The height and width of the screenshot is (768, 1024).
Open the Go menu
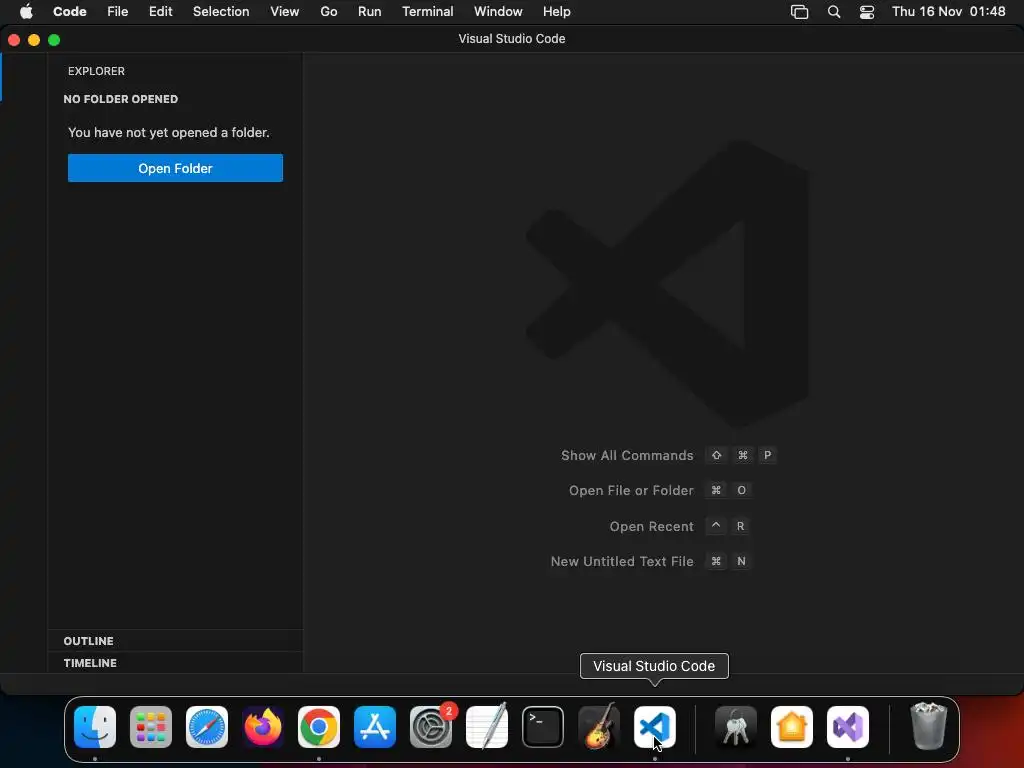tap(328, 12)
